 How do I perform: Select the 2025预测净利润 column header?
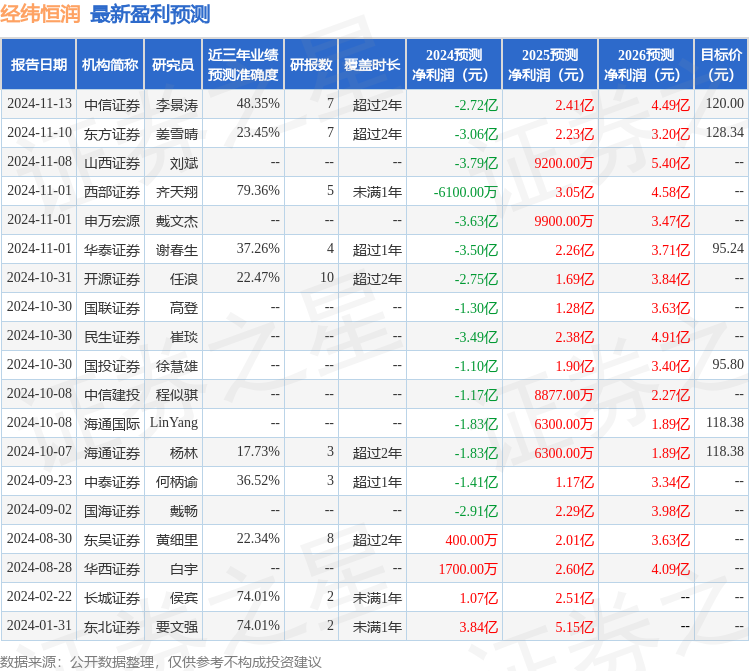pyautogui.click(x=549, y=65)
